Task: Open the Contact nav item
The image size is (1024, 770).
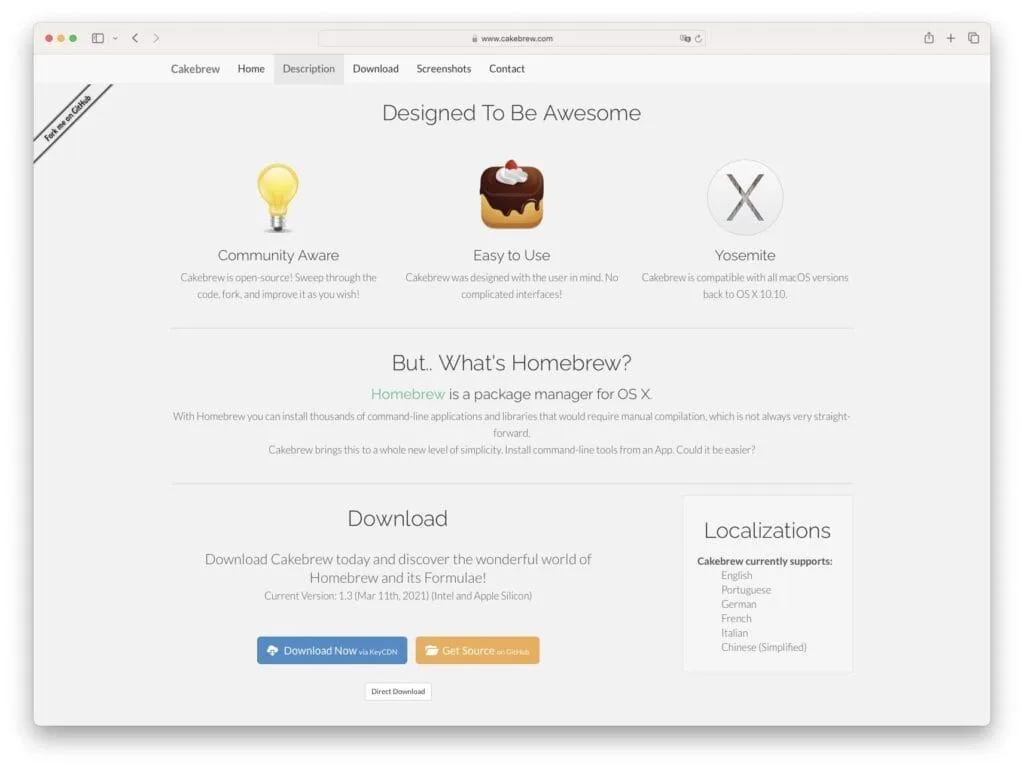Action: pos(507,69)
